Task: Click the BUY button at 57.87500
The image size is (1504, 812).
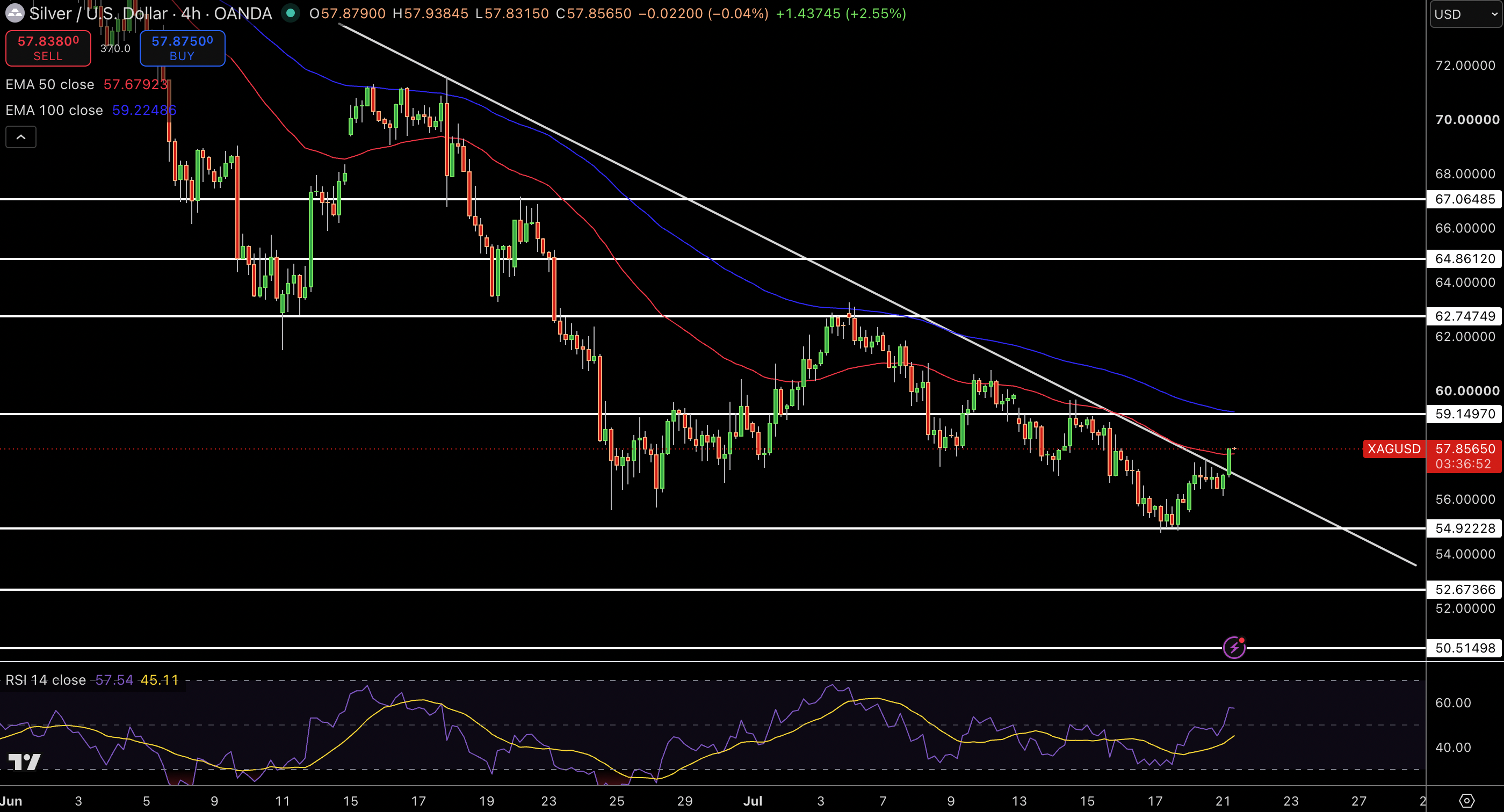Action: (182, 48)
